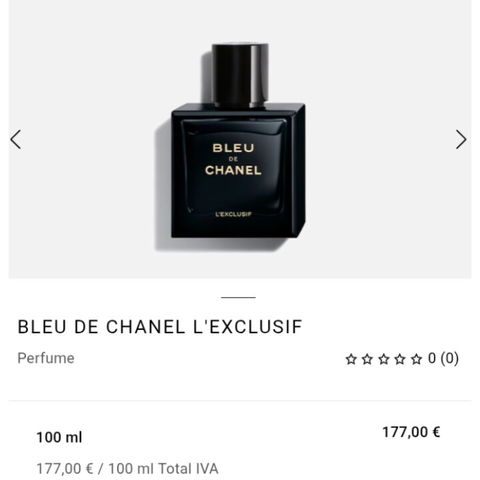Image resolution: width=480 pixels, height=480 pixels.
Task: Rate five stars
Action: click(416, 359)
